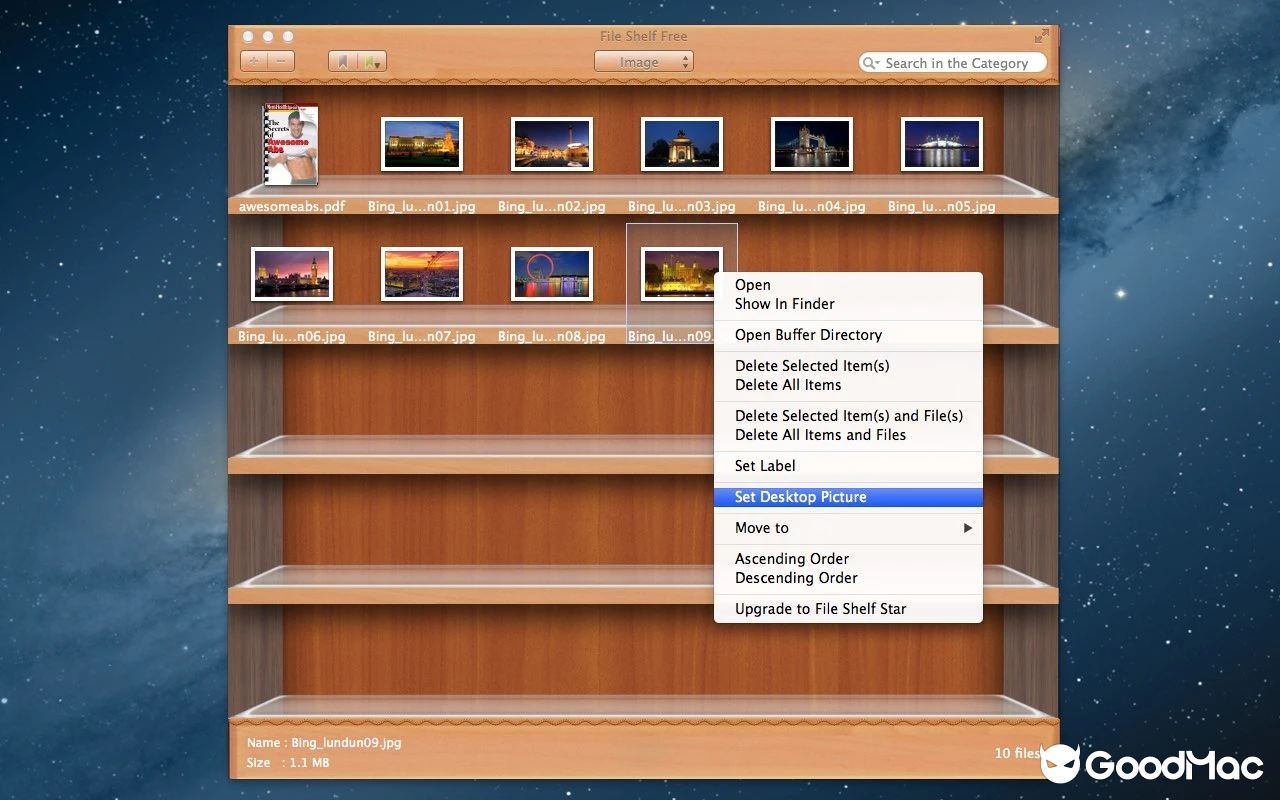This screenshot has width=1280, height=800.
Task: Select the Bing_lu...n03.jpg thumbnail
Action: (x=682, y=144)
